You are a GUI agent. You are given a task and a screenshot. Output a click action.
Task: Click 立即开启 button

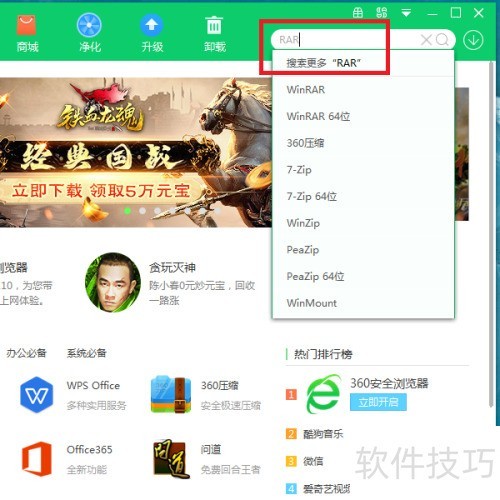378,402
